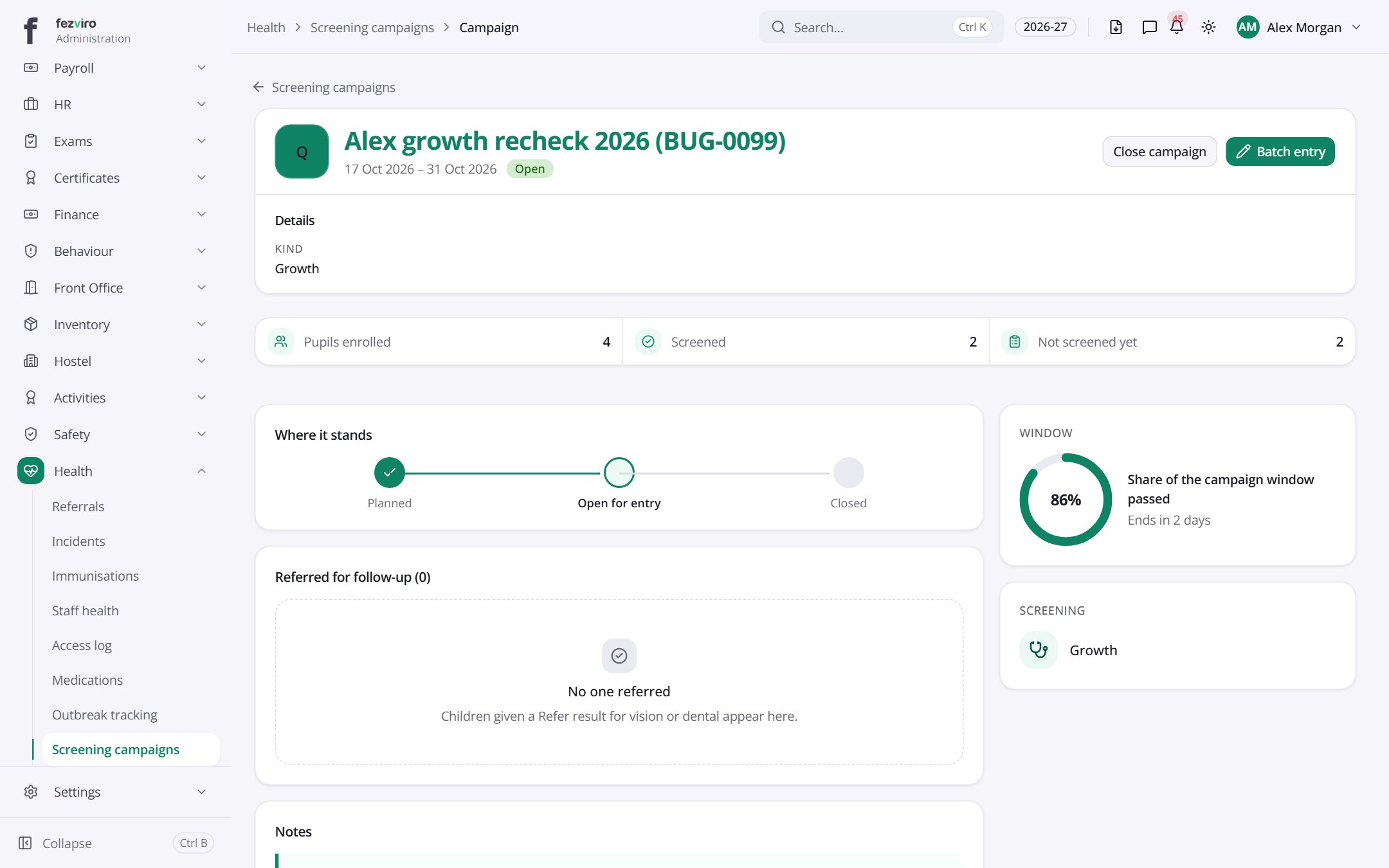Click the Health breadcrumb link
Screen dimensions: 1389x868
(x=266, y=27)
